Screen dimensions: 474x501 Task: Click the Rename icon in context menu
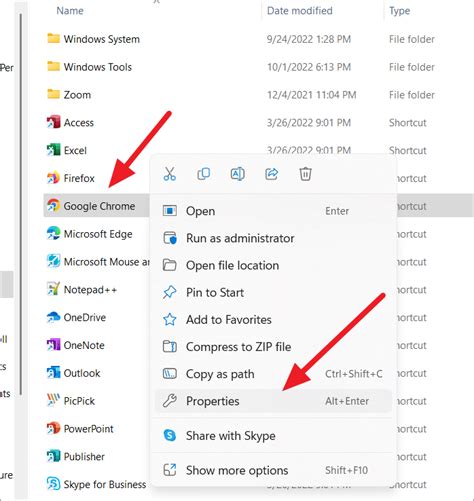(237, 174)
